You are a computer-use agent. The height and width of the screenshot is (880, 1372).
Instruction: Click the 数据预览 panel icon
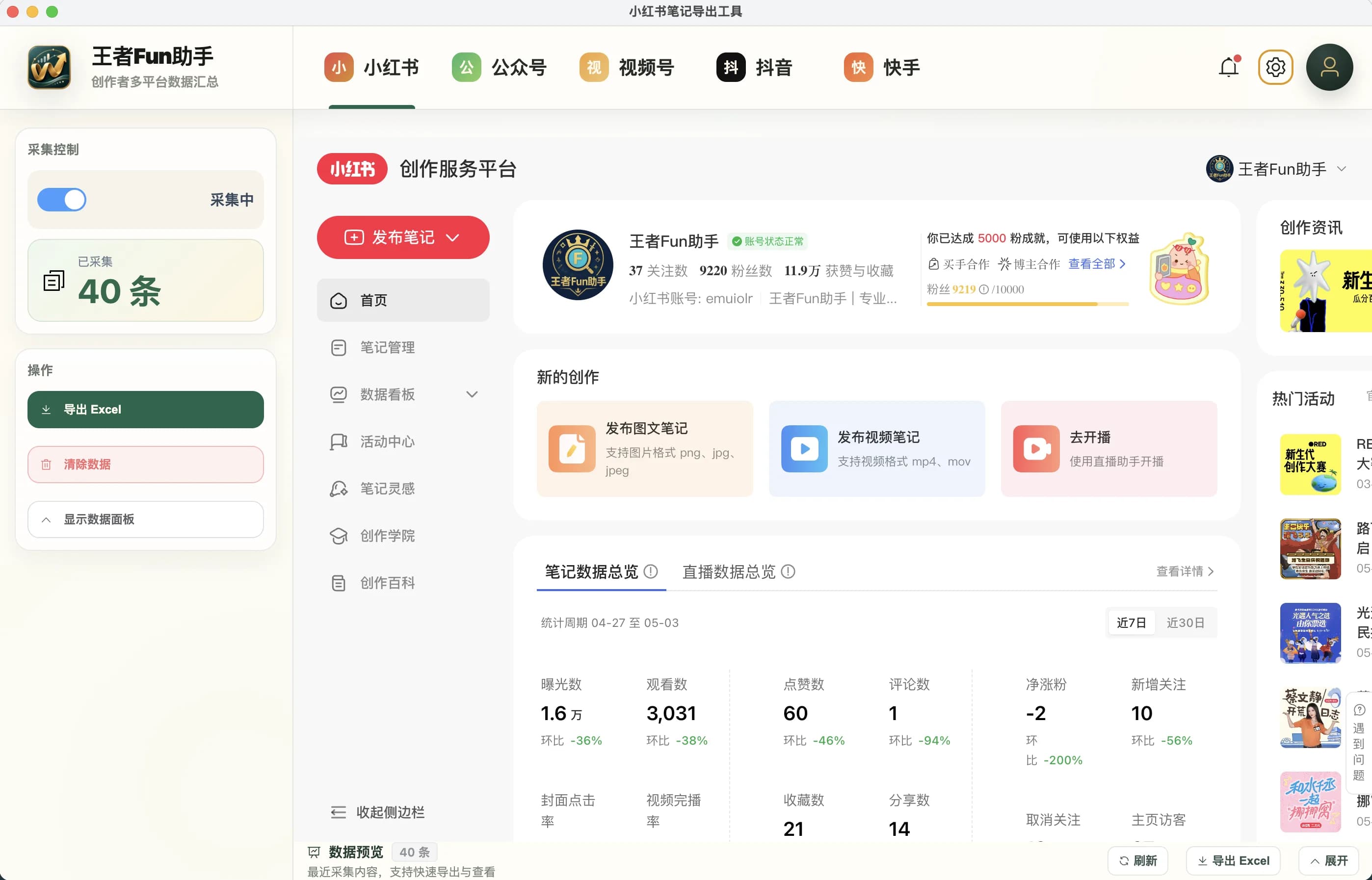(x=314, y=852)
